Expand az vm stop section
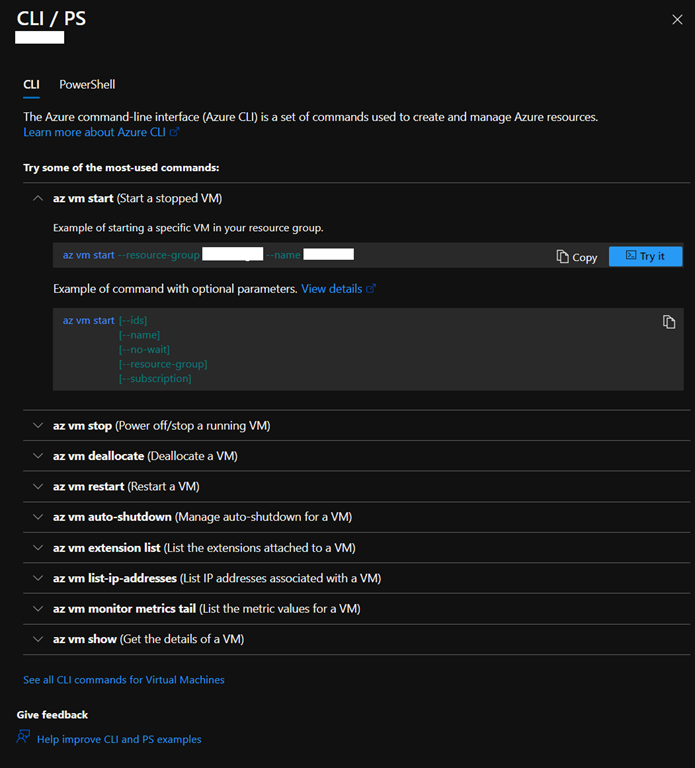This screenshot has height=768, width=695. click(x=357, y=426)
